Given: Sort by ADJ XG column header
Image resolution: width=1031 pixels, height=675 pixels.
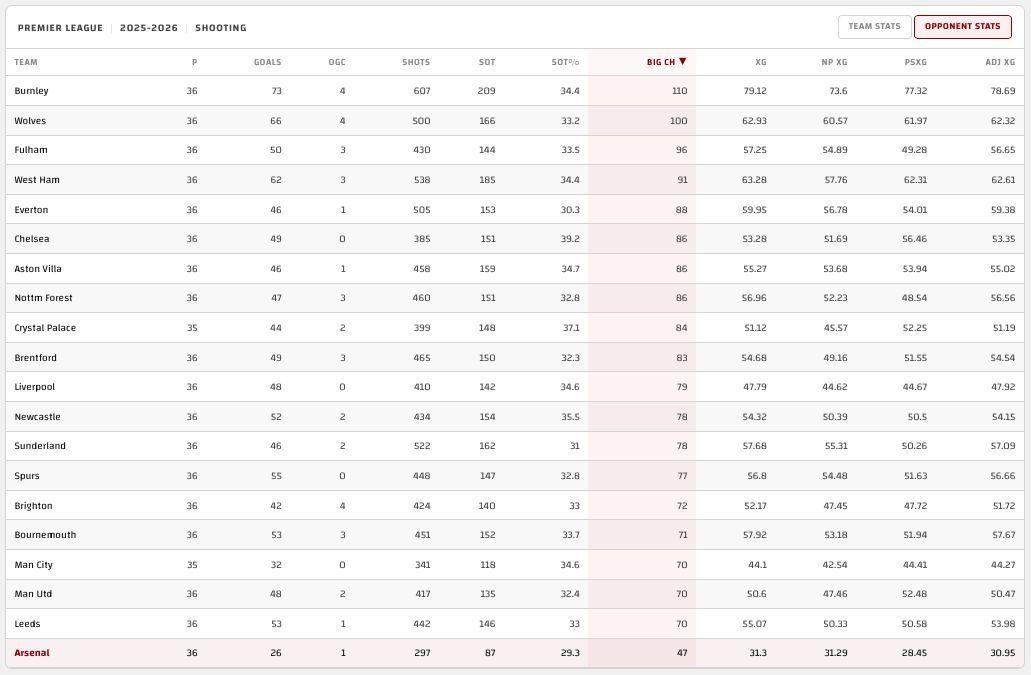Looking at the screenshot, I should pos(999,62).
